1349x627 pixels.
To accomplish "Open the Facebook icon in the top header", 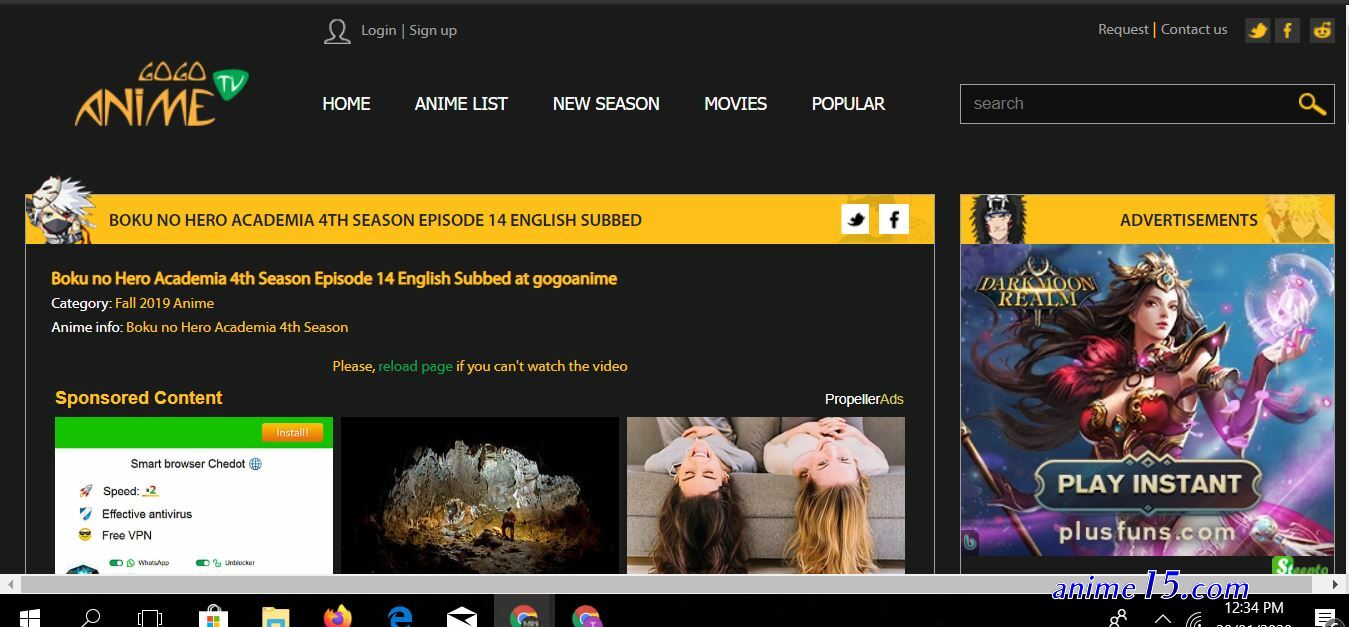I will point(1288,30).
